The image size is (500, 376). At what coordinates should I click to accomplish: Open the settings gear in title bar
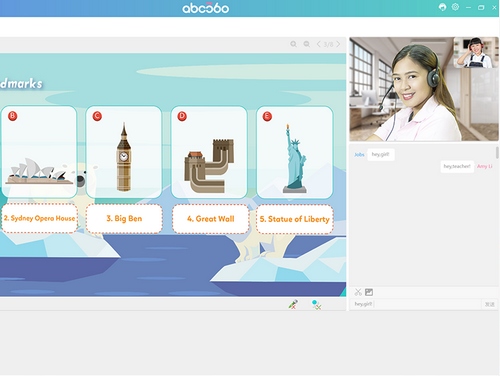tap(455, 7)
